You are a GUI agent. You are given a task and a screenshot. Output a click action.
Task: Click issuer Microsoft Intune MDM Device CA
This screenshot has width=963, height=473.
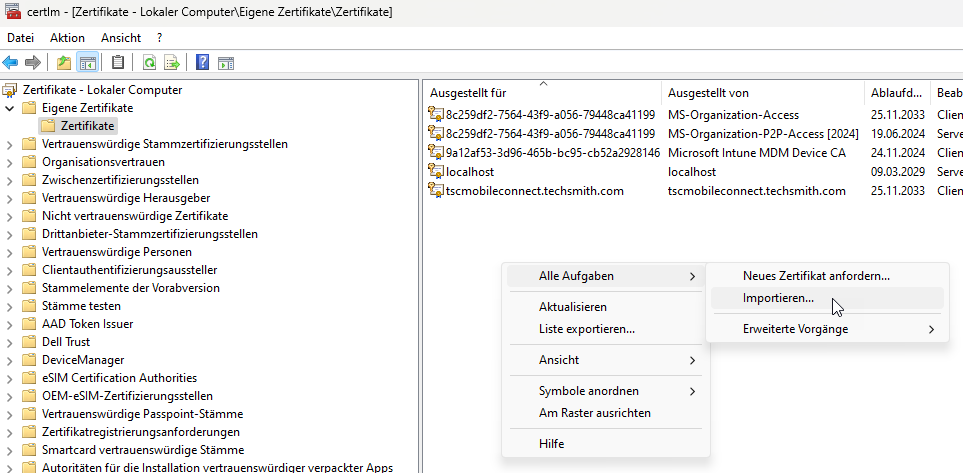click(x=757, y=152)
